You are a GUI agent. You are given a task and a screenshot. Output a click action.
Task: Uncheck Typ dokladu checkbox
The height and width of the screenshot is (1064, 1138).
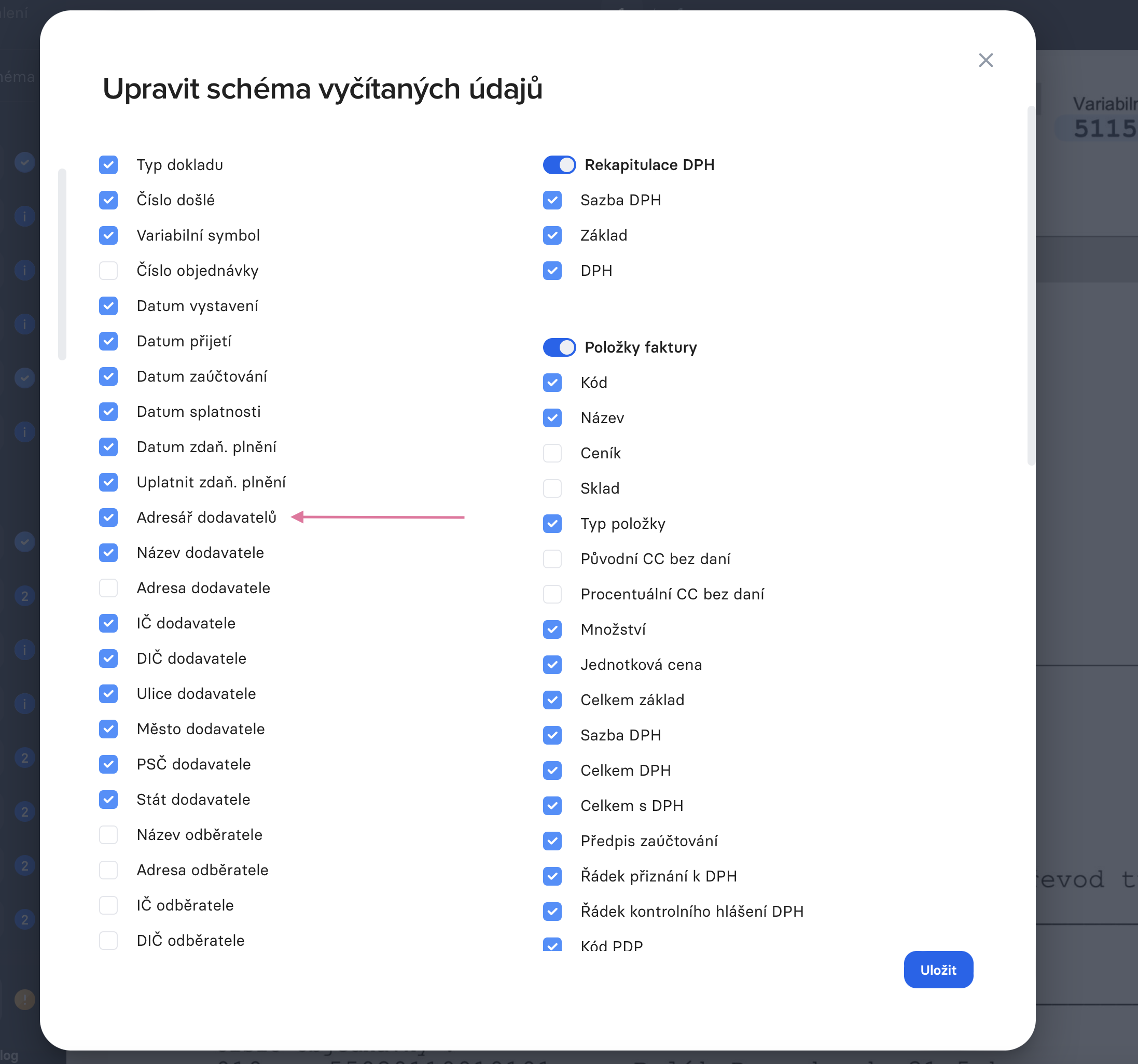click(108, 165)
